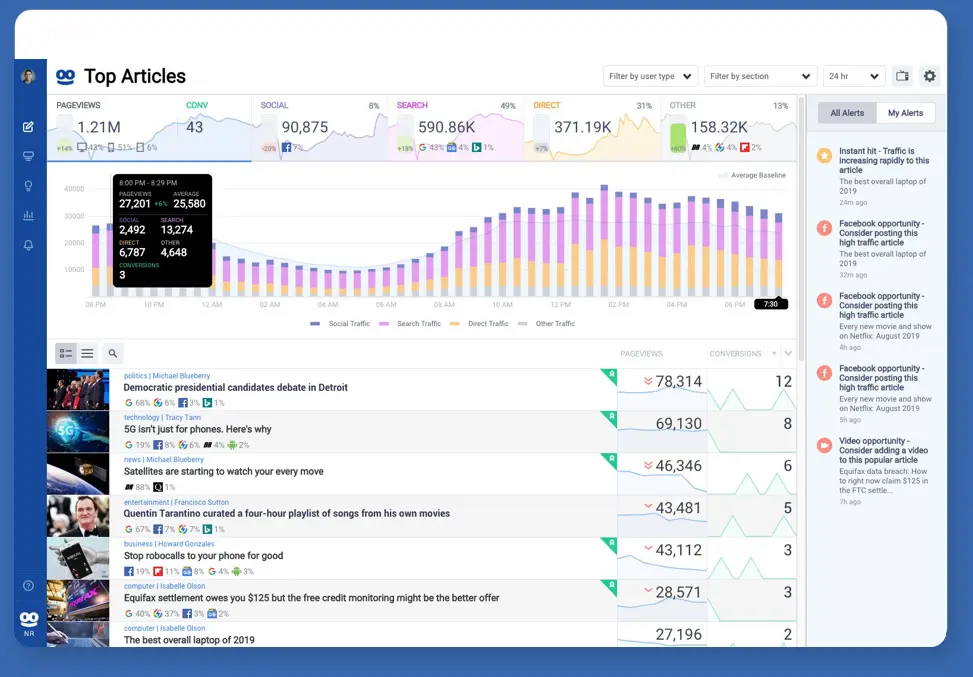Click the tallest chart bar near 02 PM
Image resolution: width=973 pixels, height=677 pixels.
604,240
